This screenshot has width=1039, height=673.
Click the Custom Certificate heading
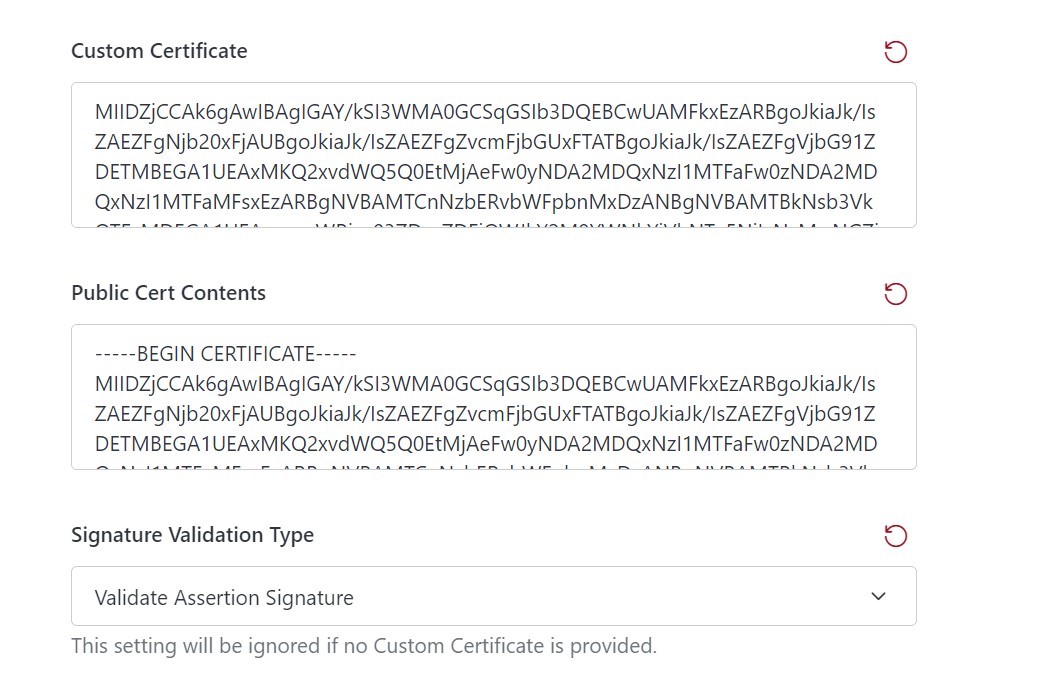click(x=158, y=51)
